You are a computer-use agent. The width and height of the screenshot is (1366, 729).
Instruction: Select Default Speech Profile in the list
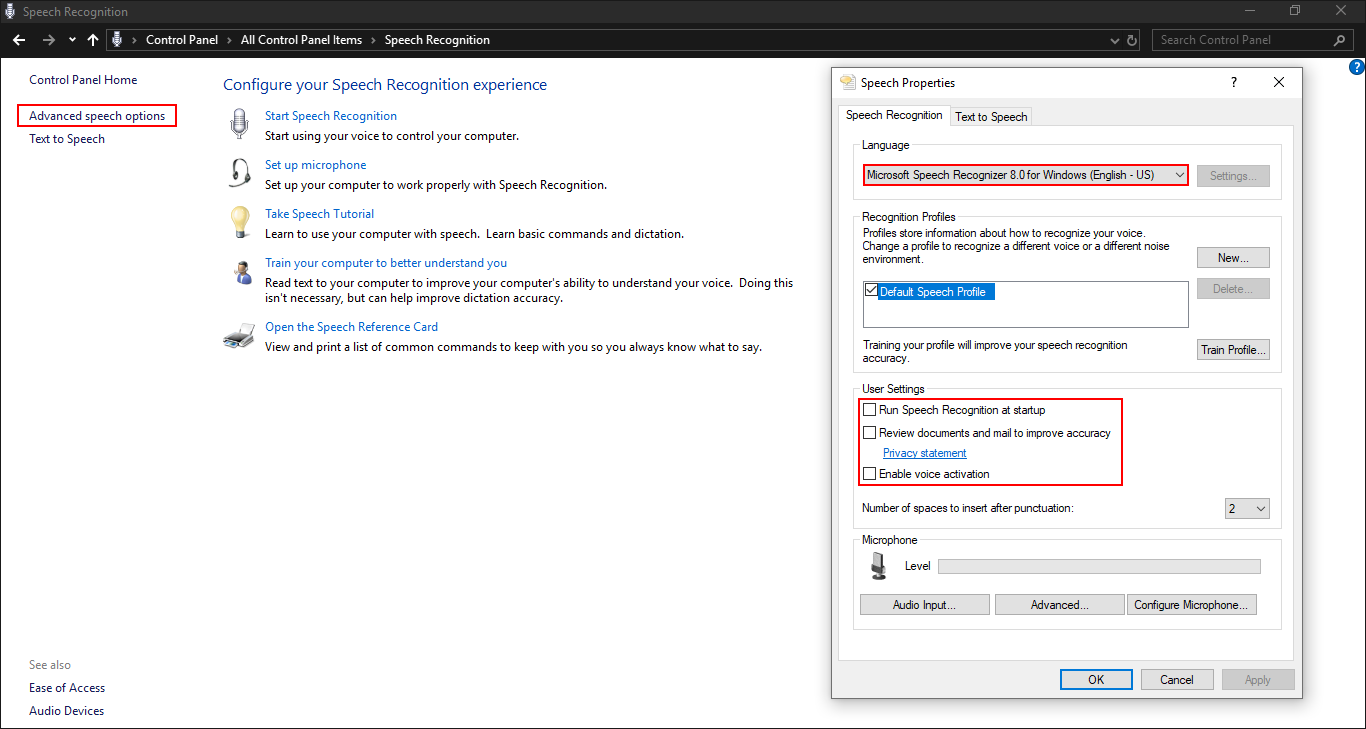point(937,292)
